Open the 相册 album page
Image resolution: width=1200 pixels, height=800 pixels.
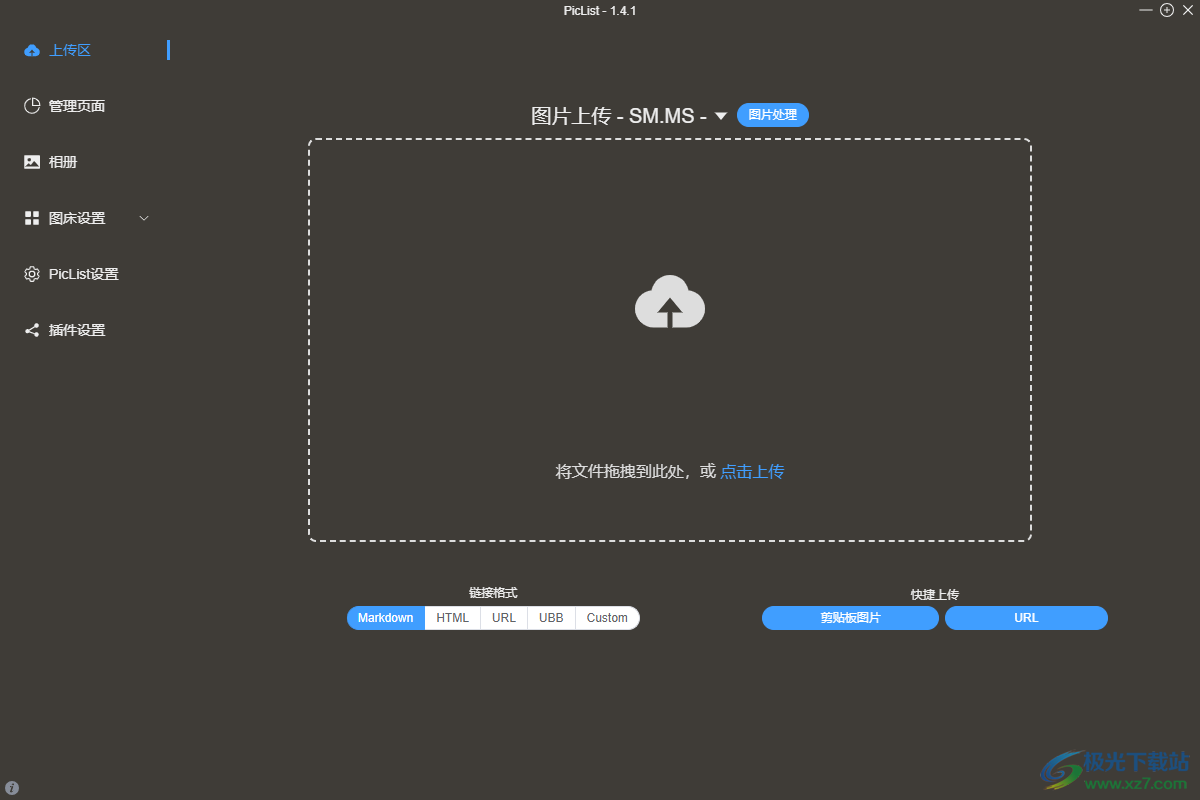tap(63, 162)
